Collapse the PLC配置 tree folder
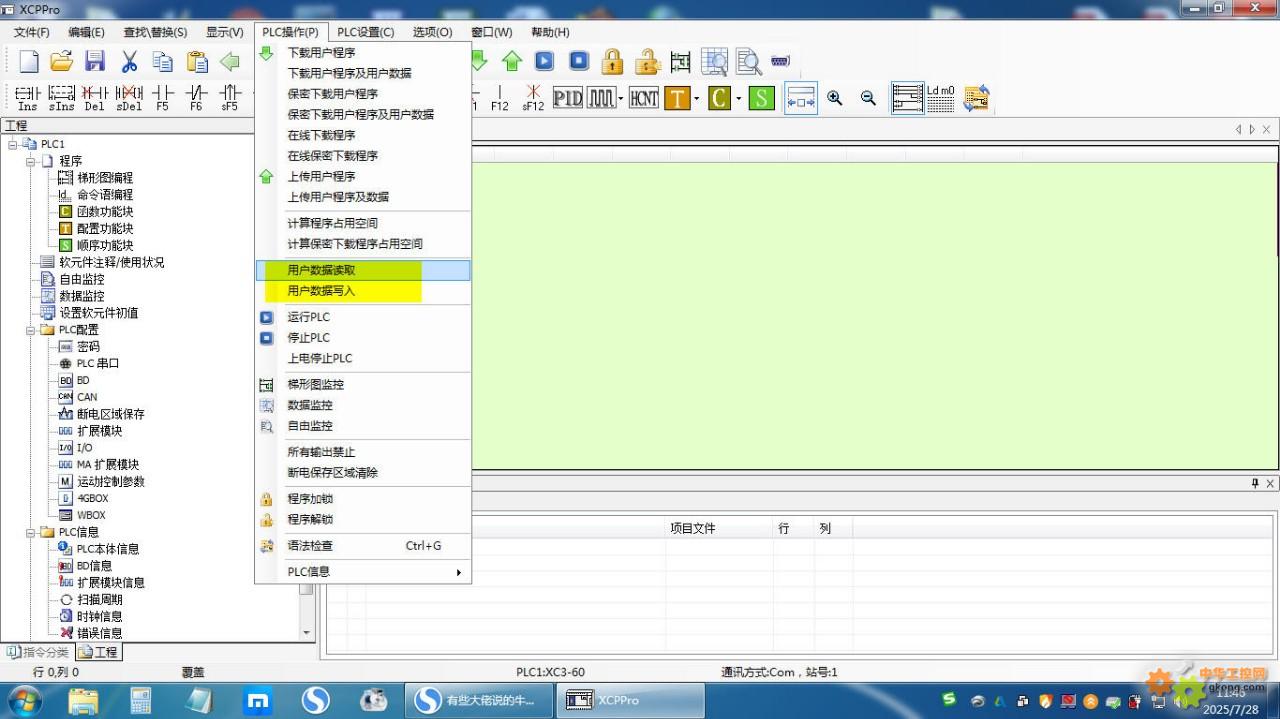 31,330
